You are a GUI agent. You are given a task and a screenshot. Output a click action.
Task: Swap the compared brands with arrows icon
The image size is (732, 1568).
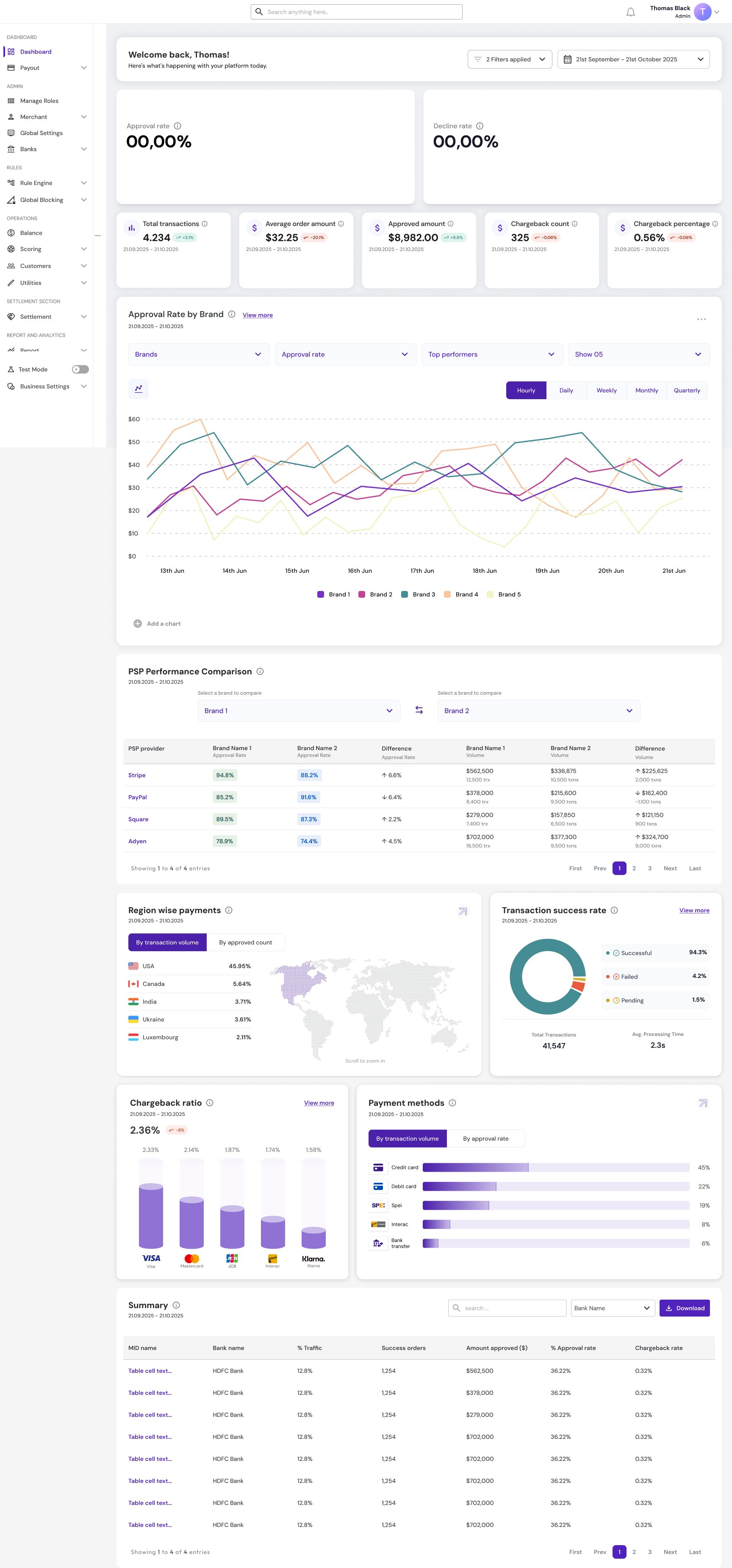419,710
